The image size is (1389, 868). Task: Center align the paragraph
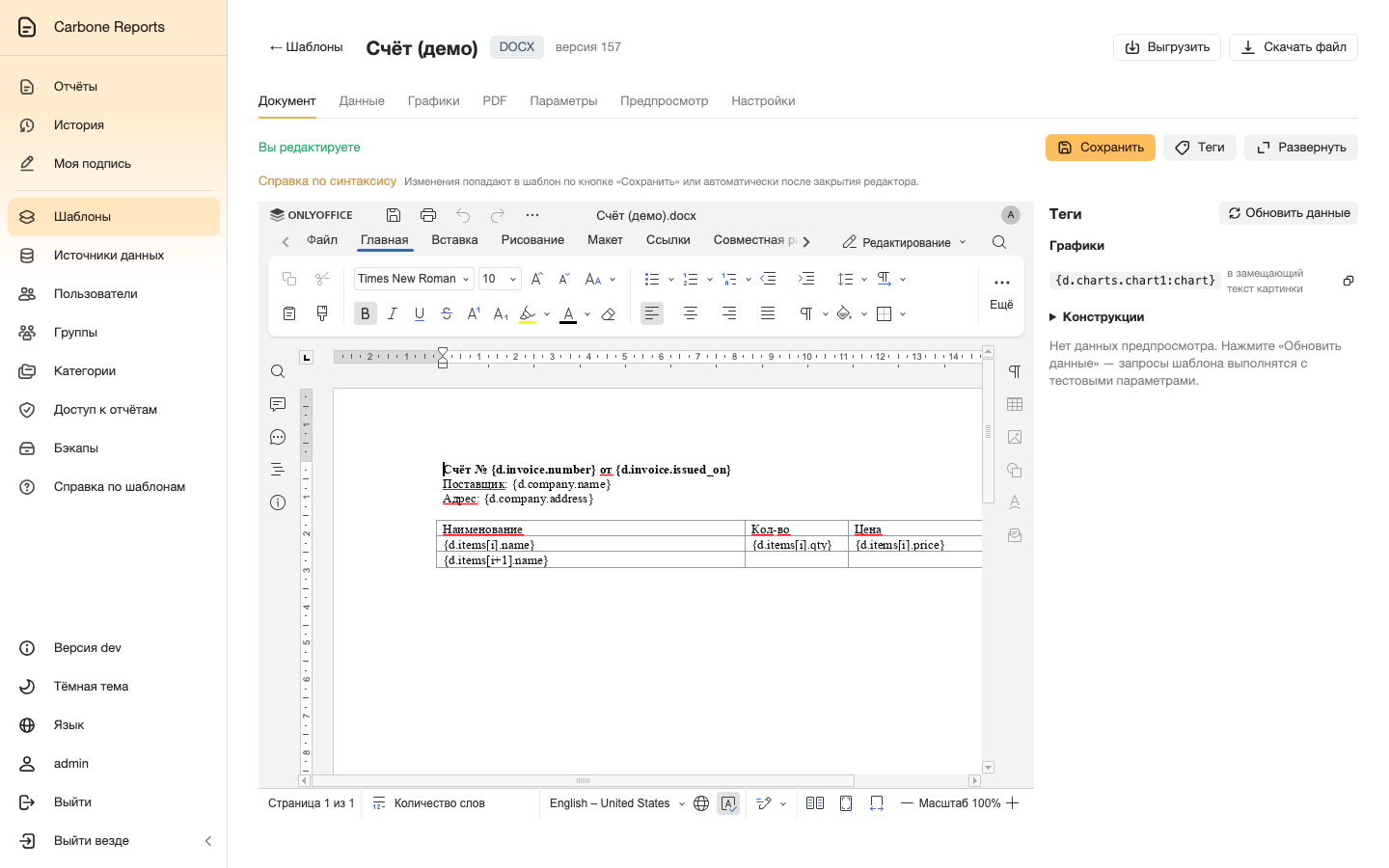691,313
